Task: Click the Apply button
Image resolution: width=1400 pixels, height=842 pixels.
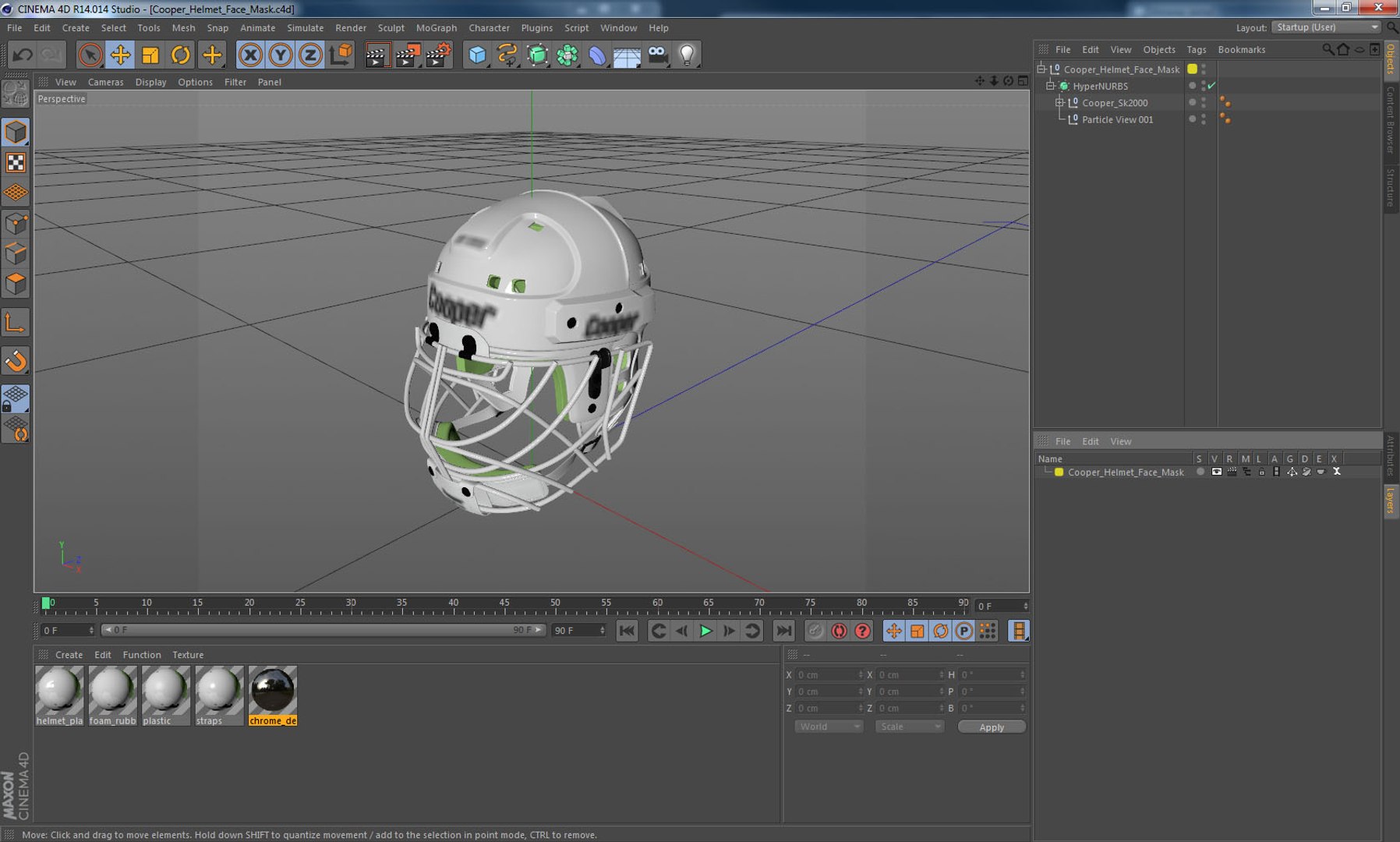Action: 992,727
